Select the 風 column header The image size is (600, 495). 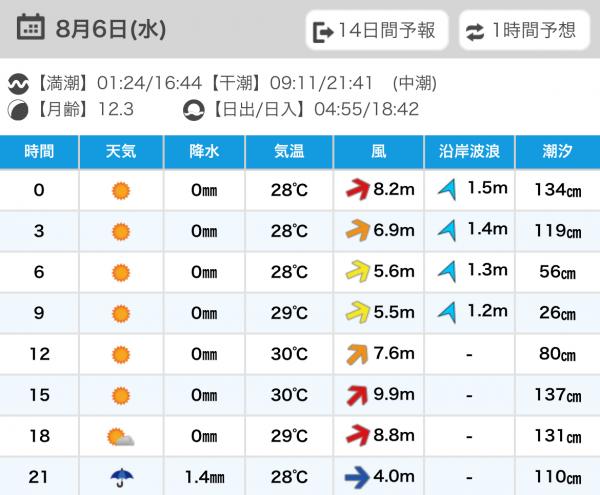(x=379, y=152)
